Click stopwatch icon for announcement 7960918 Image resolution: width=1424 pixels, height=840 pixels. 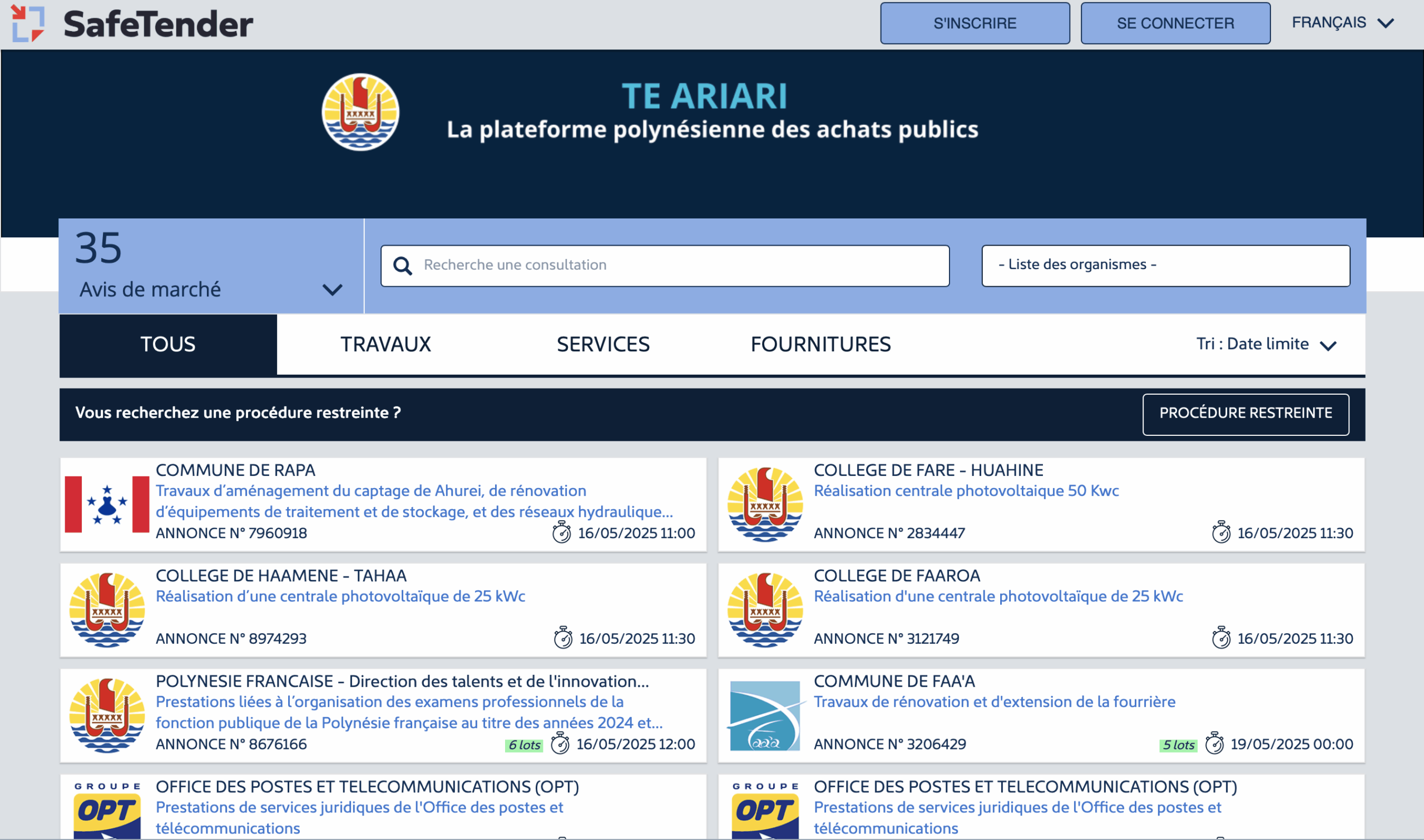point(562,532)
